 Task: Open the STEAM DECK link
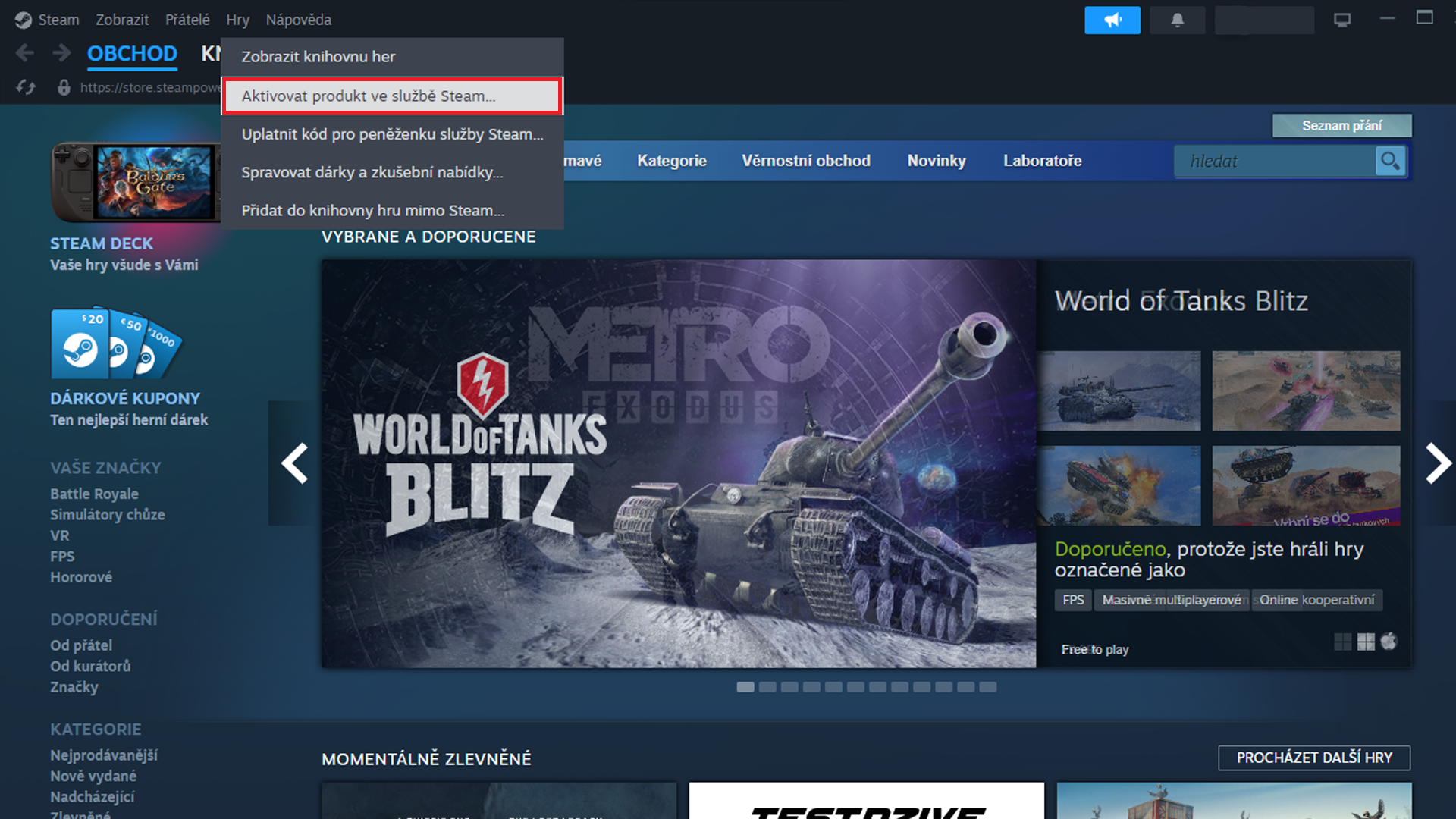click(102, 243)
